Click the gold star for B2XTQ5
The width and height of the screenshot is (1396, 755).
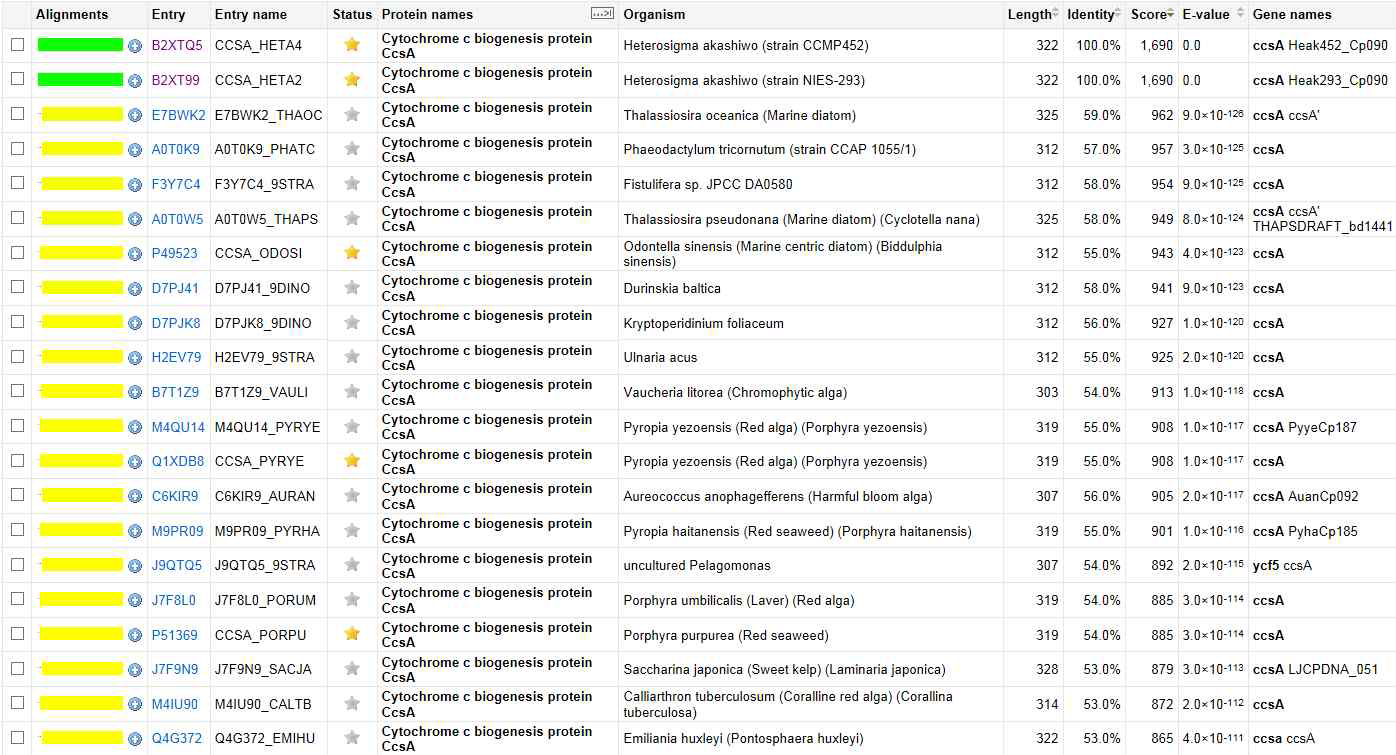pos(351,45)
